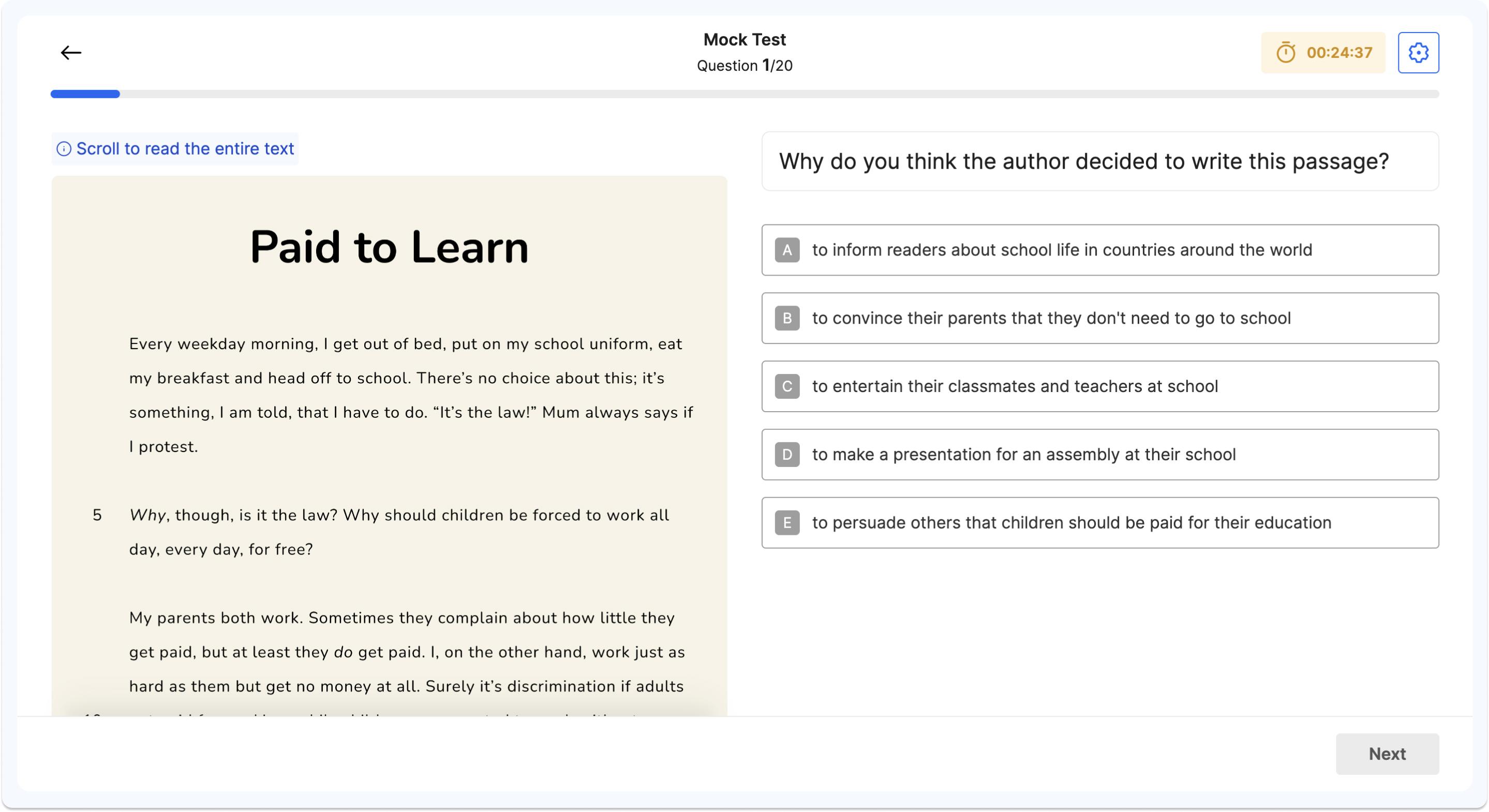This screenshot has width=1489, height=812.
Task: Select answer D about making a presentation
Action: pos(1098,454)
